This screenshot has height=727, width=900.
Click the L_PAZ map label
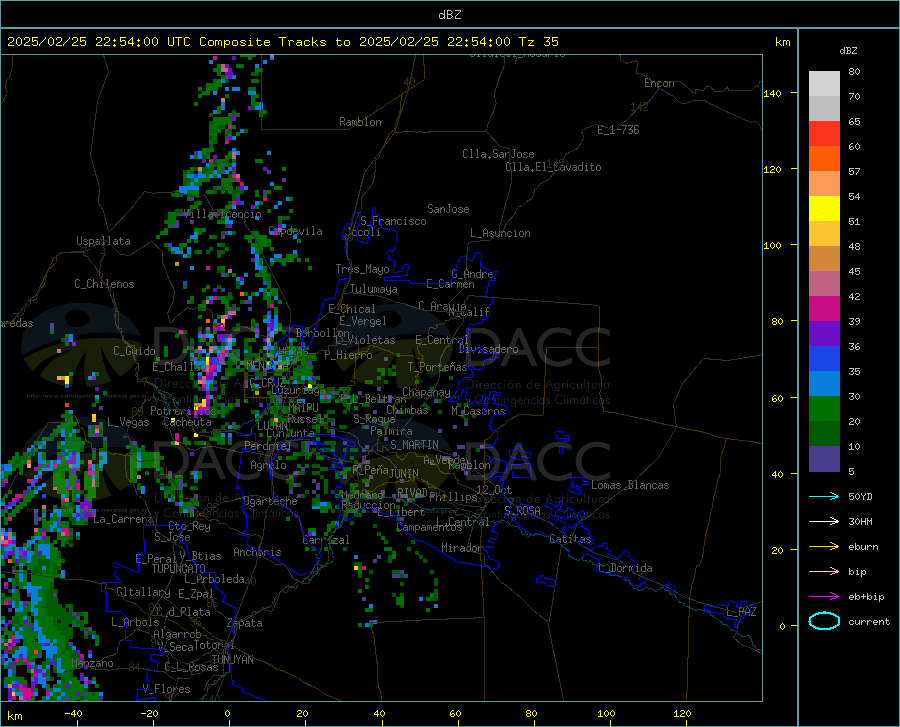(741, 612)
